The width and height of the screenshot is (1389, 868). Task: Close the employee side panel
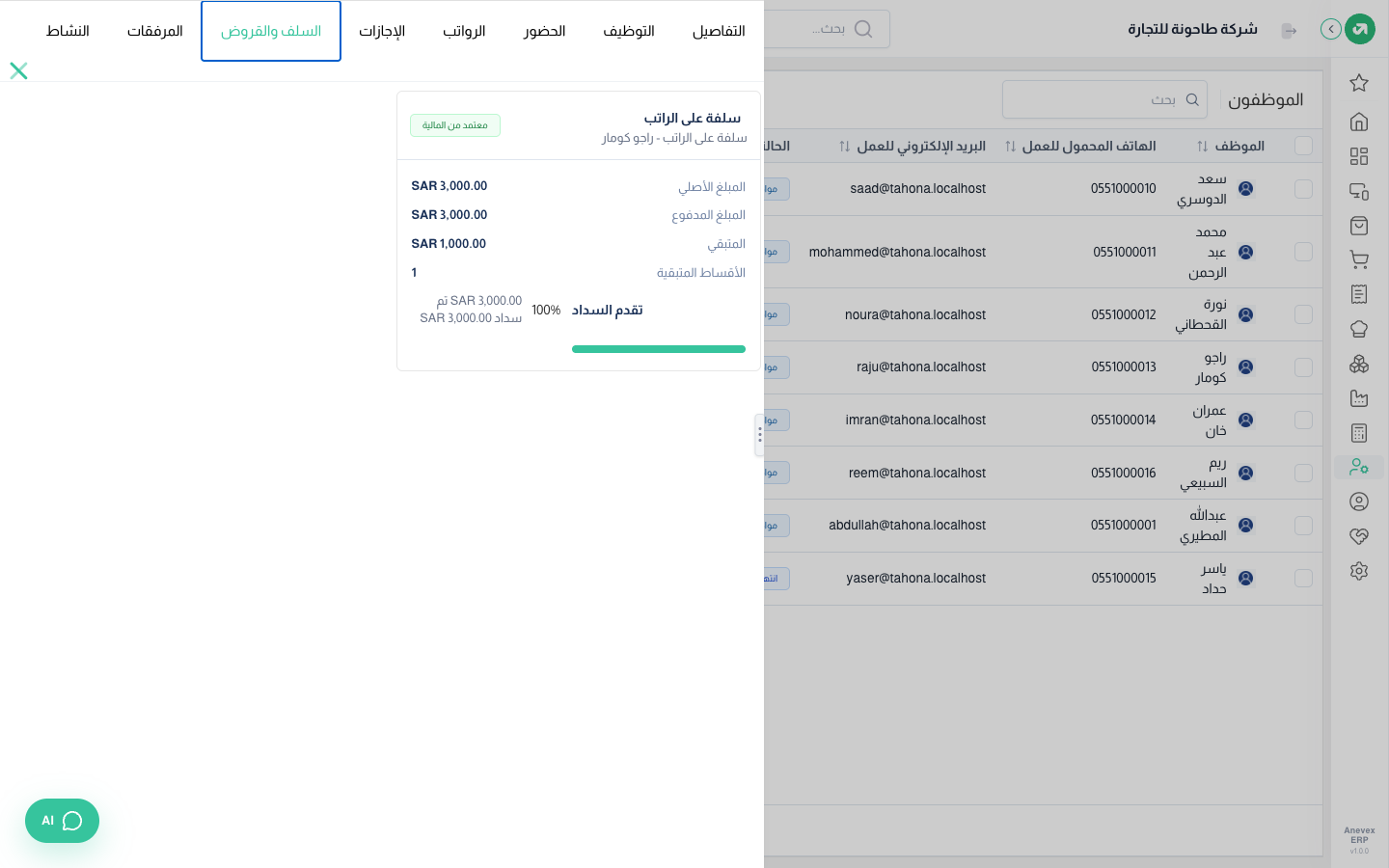pyautogui.click(x=18, y=70)
